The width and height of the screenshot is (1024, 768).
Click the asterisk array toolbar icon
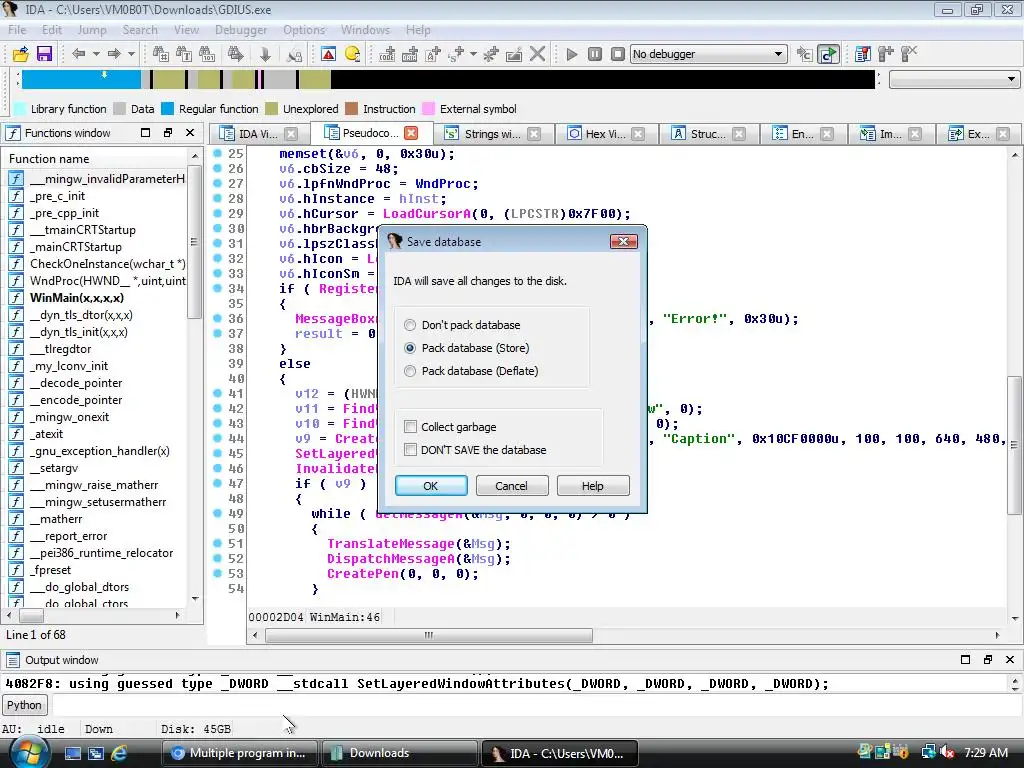[x=490, y=54]
